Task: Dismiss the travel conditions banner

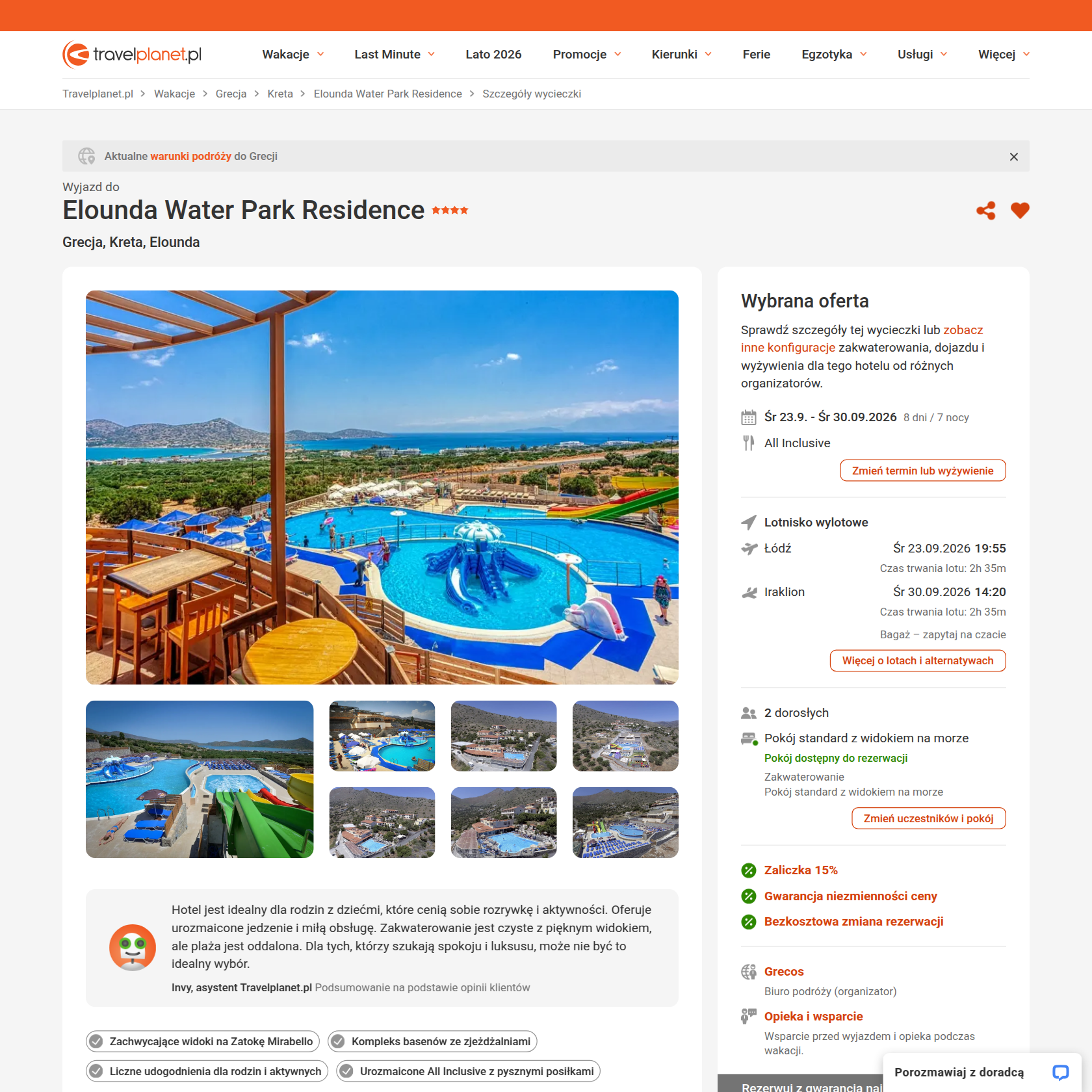Action: pos(1013,157)
